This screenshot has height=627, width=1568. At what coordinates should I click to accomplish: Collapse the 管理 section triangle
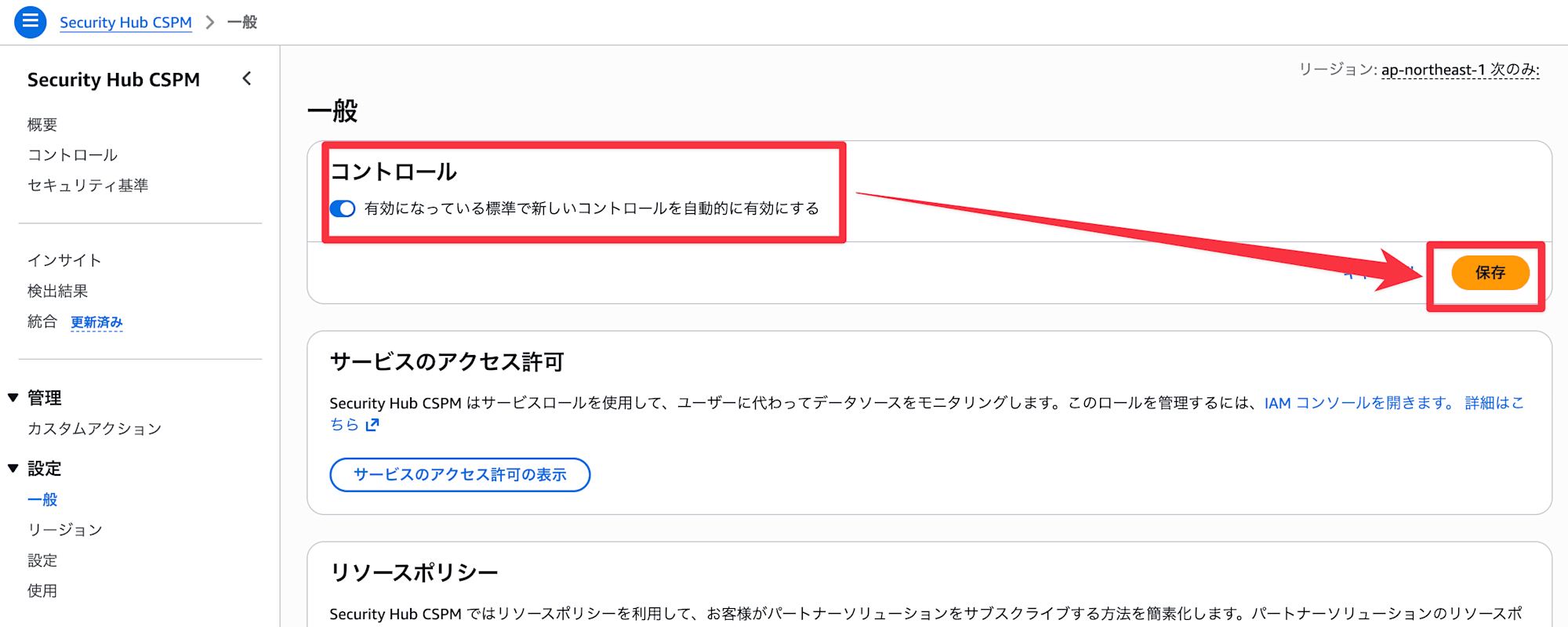click(13, 398)
